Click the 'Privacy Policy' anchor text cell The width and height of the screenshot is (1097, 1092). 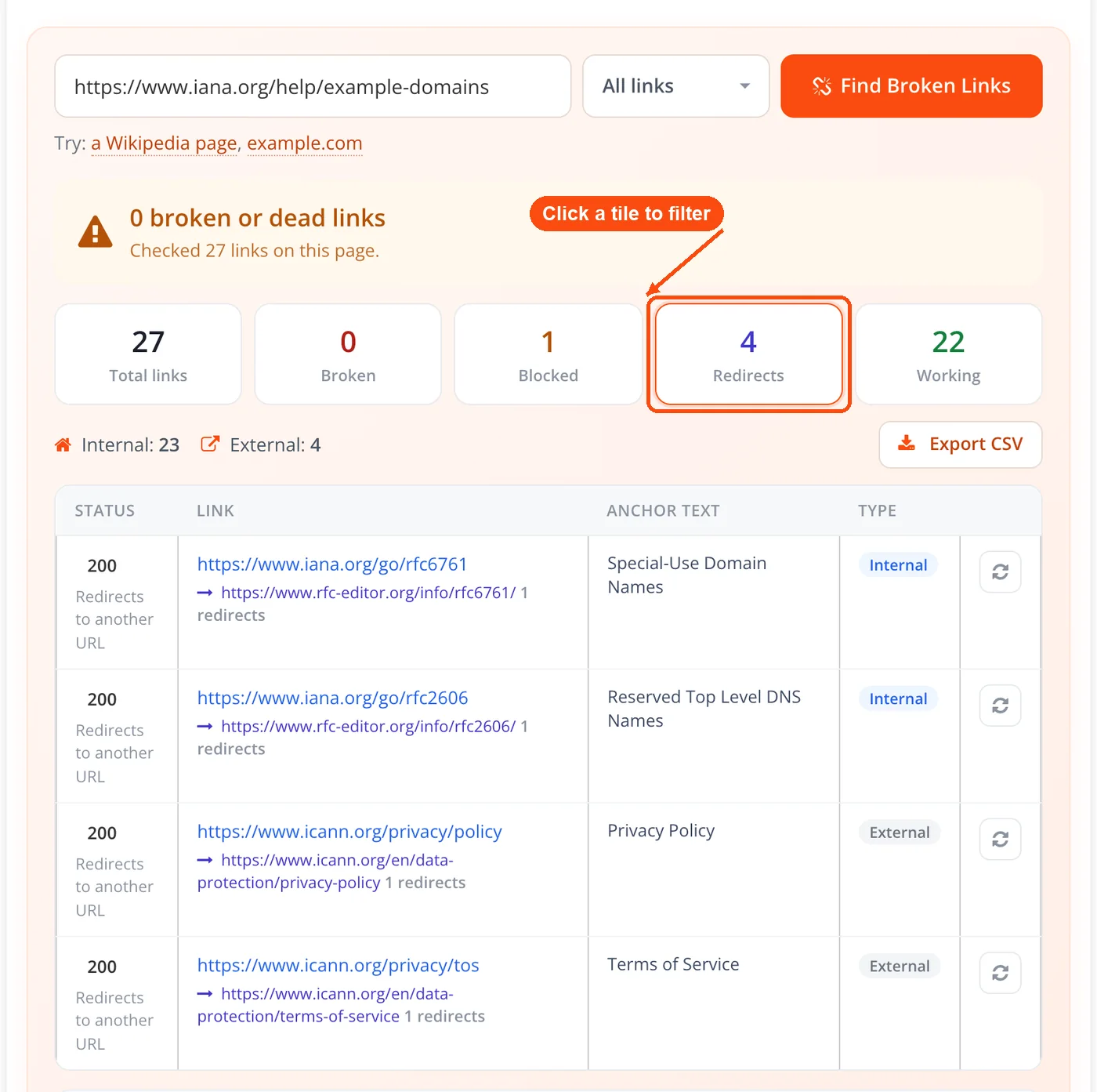point(661,831)
